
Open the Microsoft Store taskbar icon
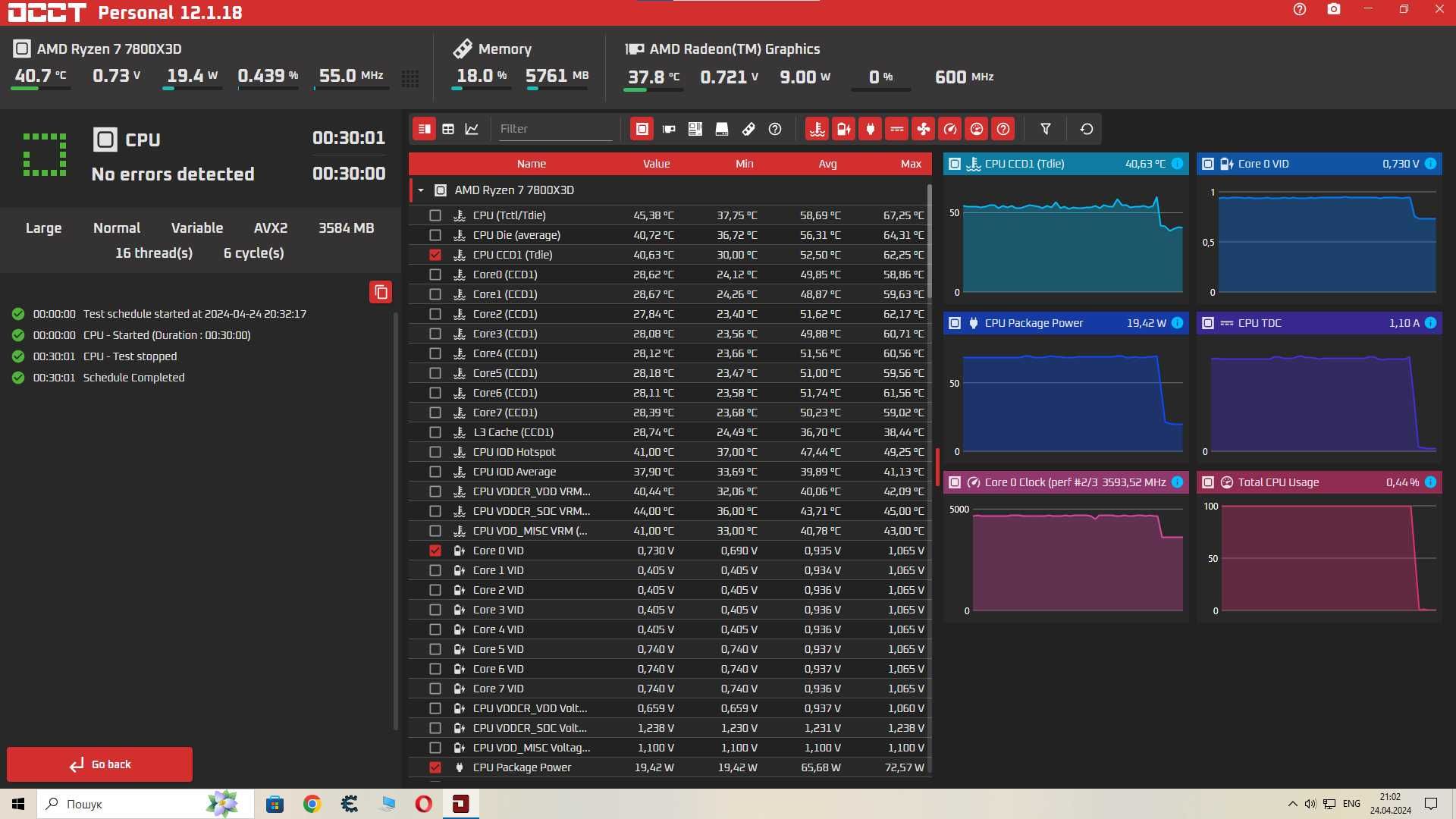275,804
